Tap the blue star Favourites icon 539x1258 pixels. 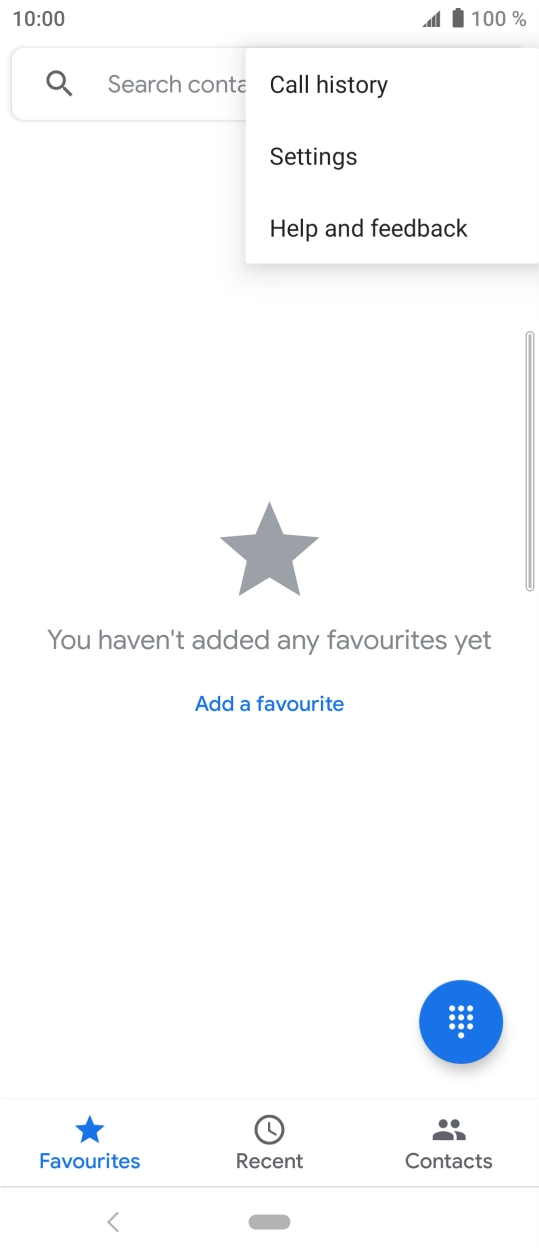tap(90, 1130)
